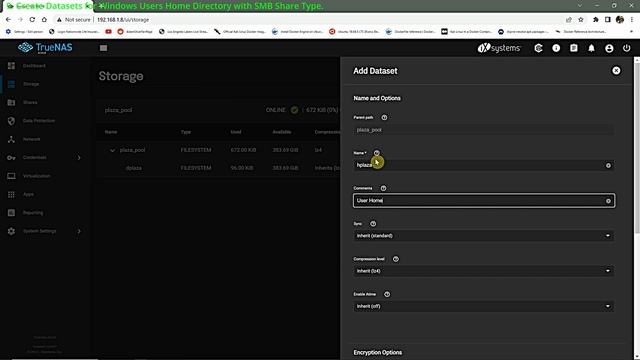This screenshot has height=360, width=640.
Task: Click the 96.00 KiB used value
Action: point(242,168)
